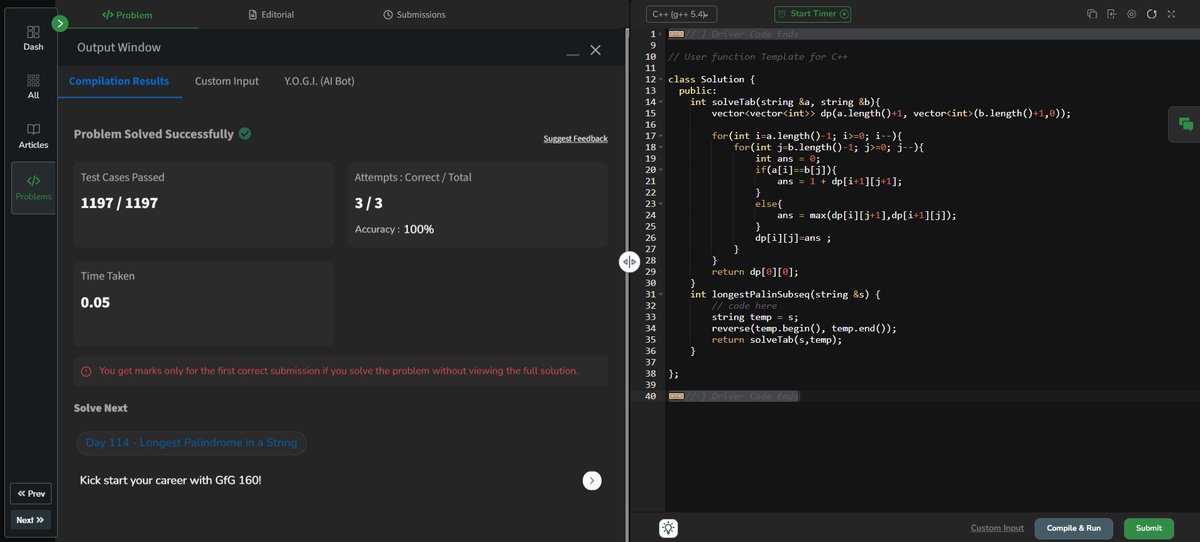Viewport: 1200px width, 542px height.
Task: Click the '3 / 3' attempts value
Action: tap(369, 203)
